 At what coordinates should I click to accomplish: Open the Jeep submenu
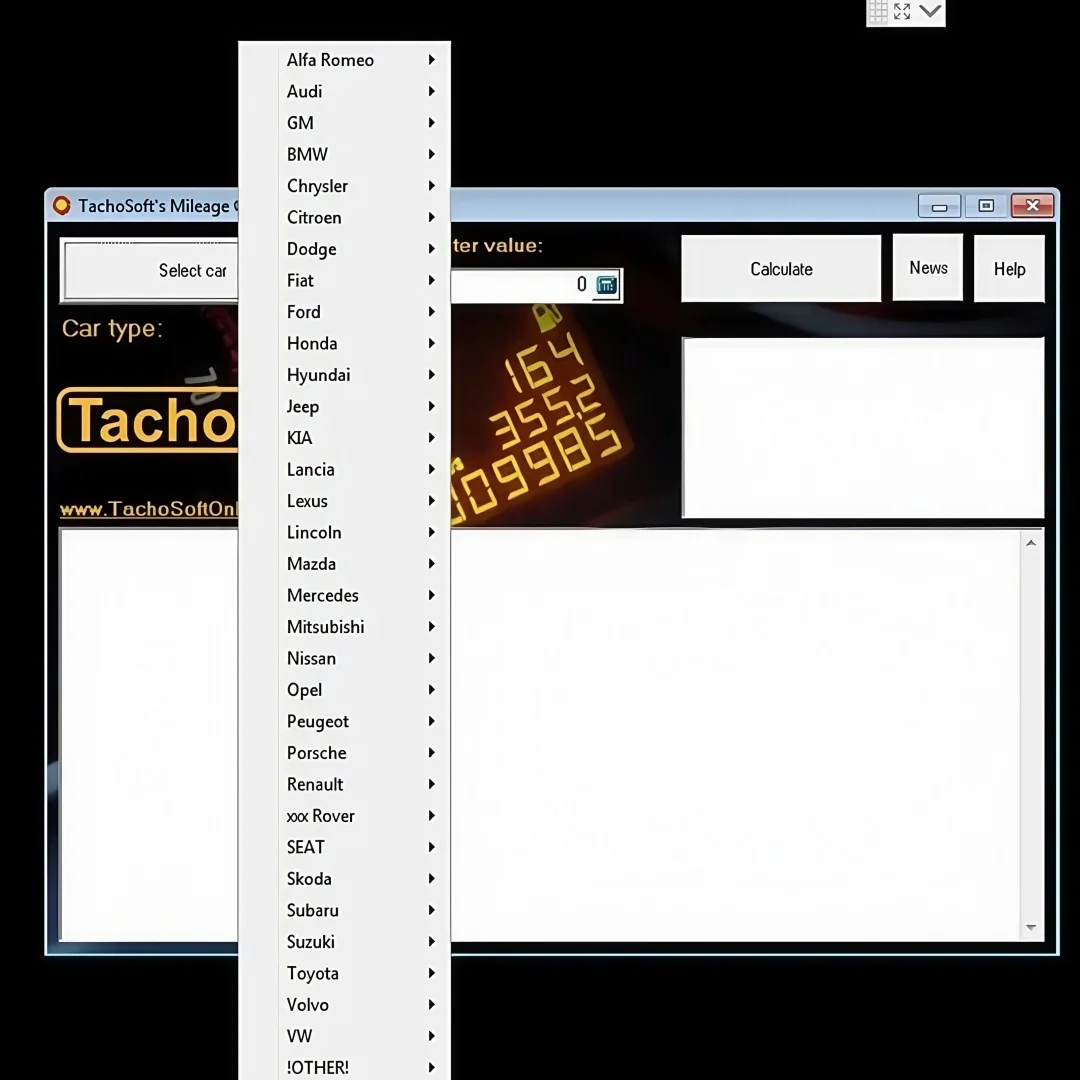(344, 406)
